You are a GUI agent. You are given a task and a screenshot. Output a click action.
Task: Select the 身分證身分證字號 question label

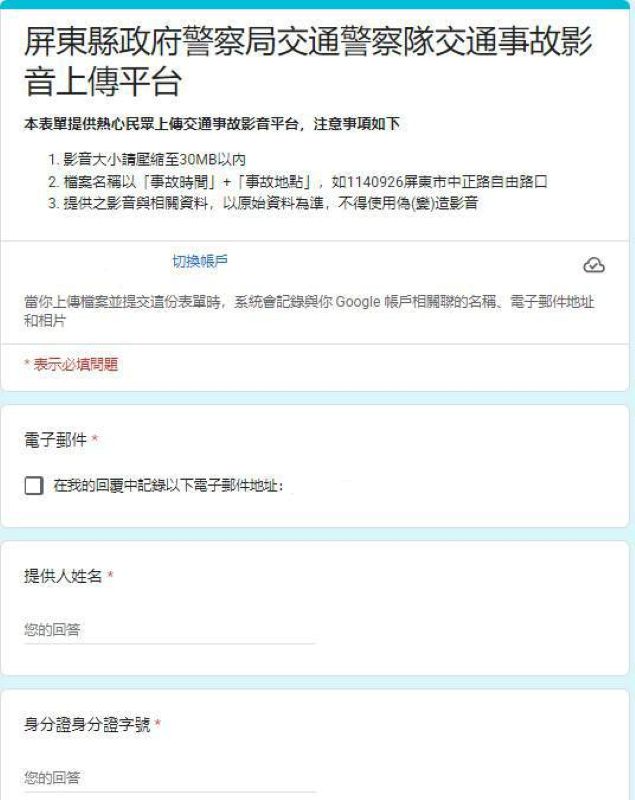[87, 724]
